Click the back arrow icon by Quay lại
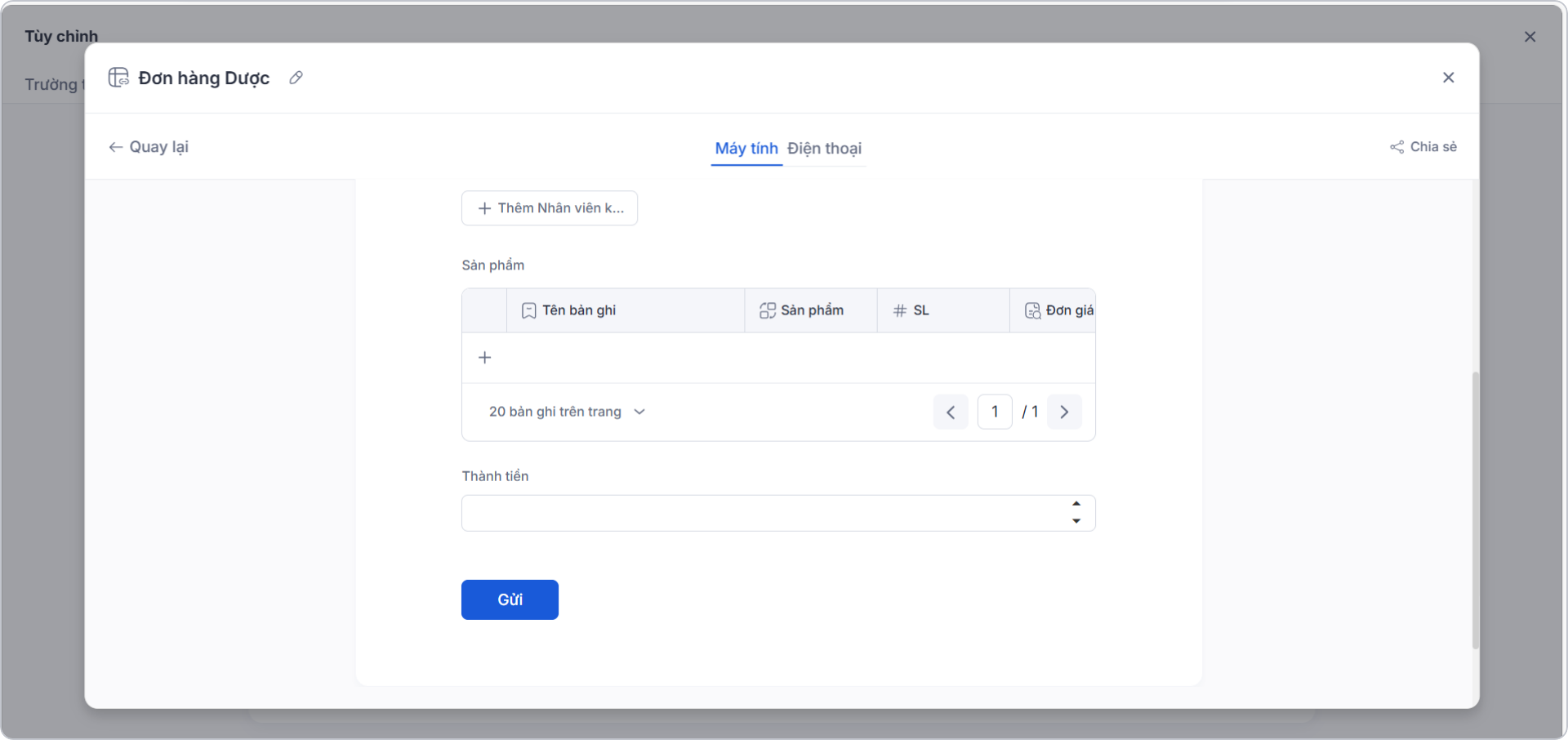This screenshot has height=740, width=1568. tap(116, 147)
